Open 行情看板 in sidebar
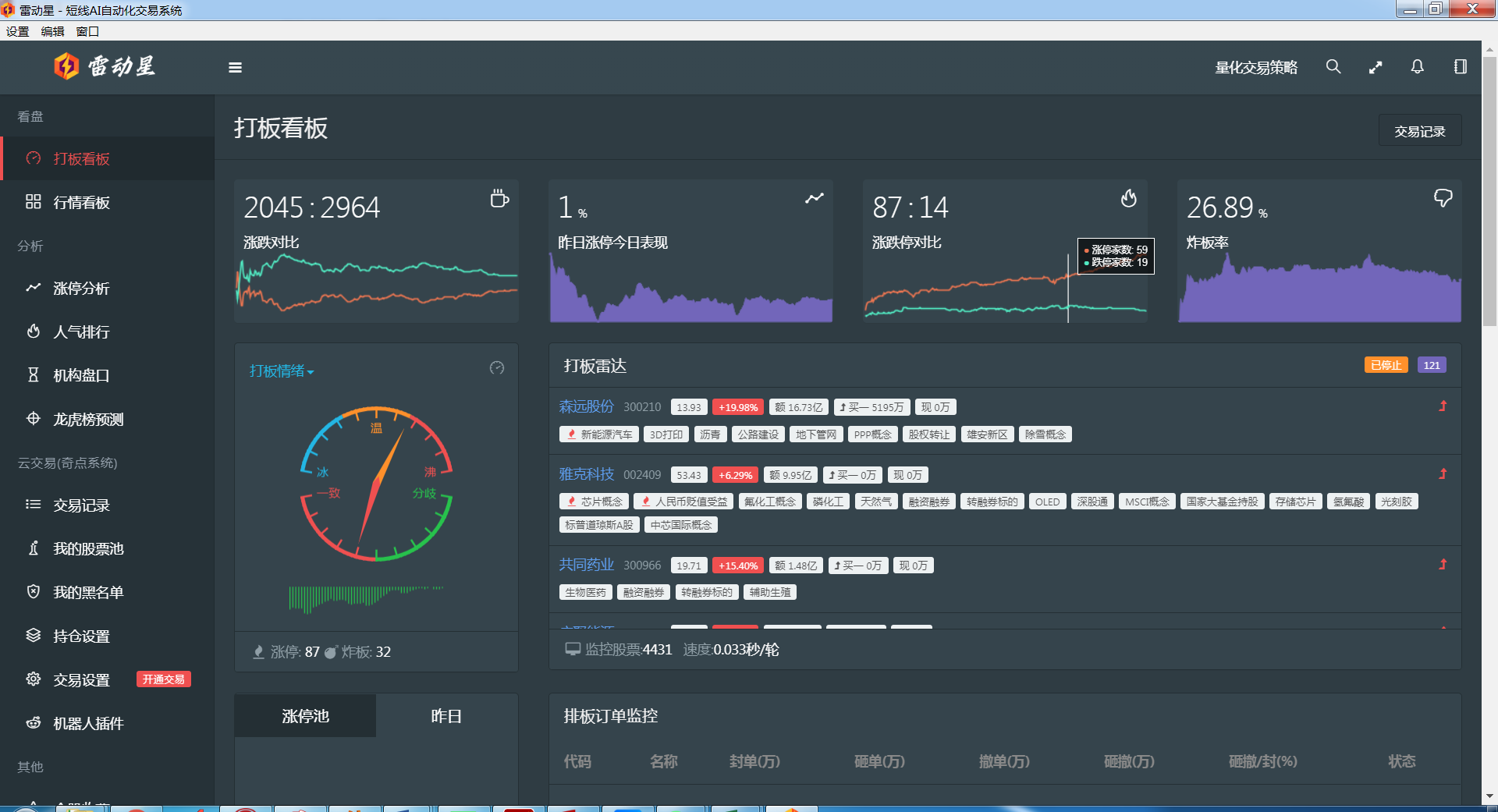 (107, 202)
